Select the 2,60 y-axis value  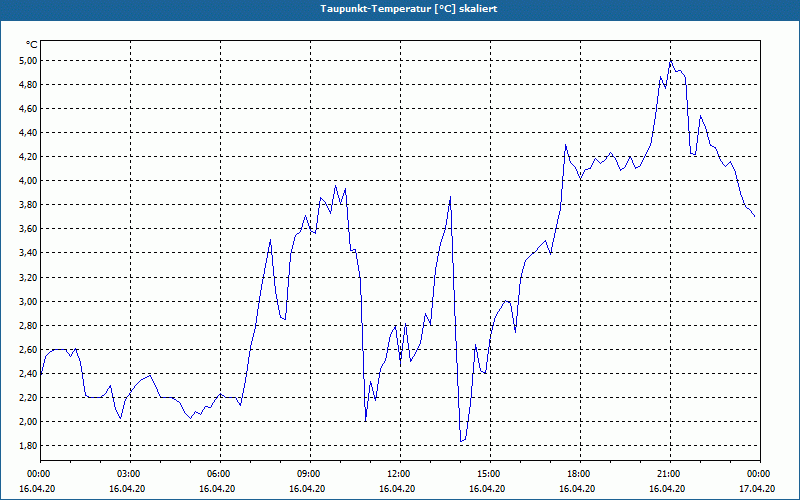click(28, 349)
